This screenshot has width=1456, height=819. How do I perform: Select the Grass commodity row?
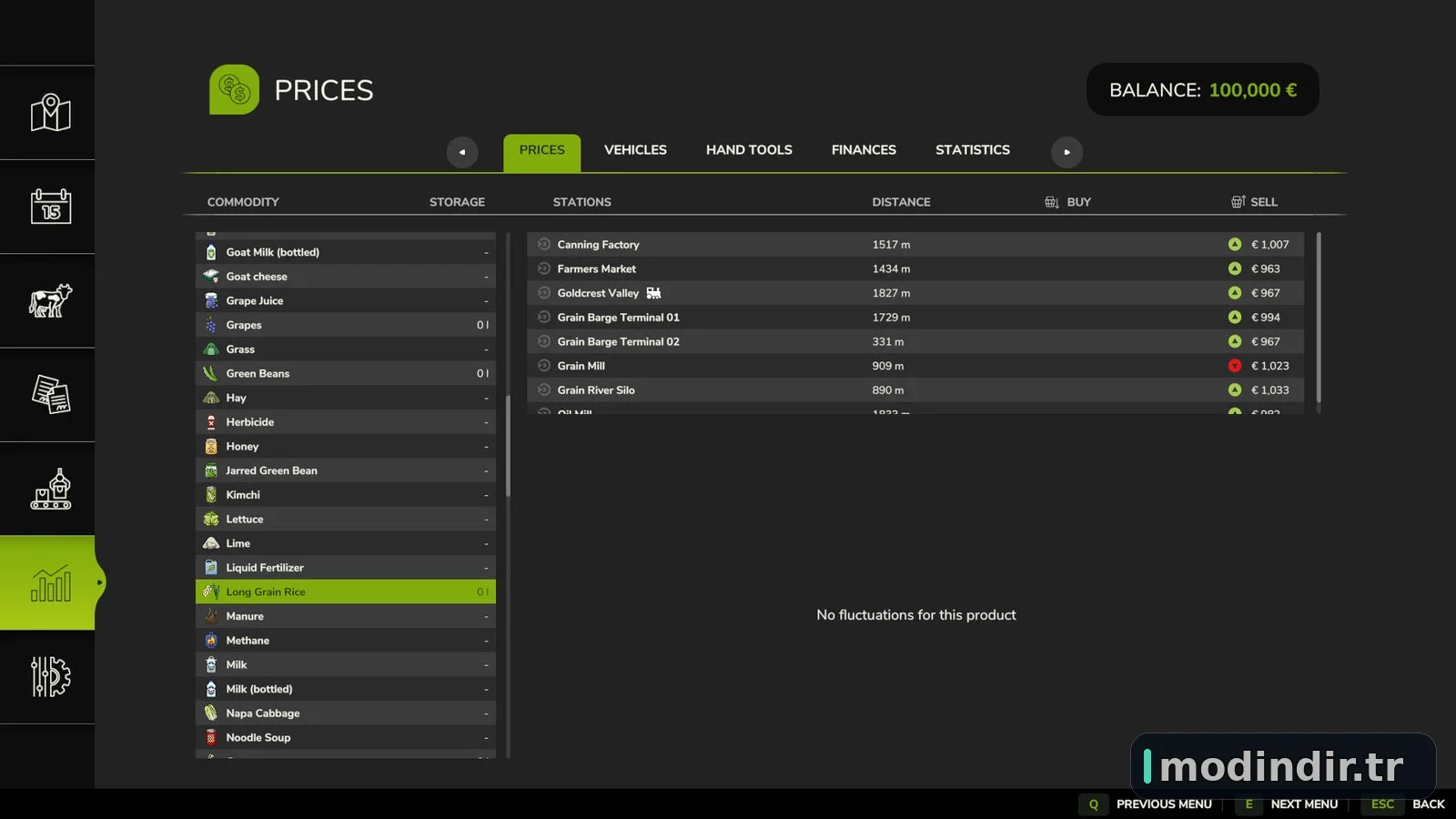(346, 349)
